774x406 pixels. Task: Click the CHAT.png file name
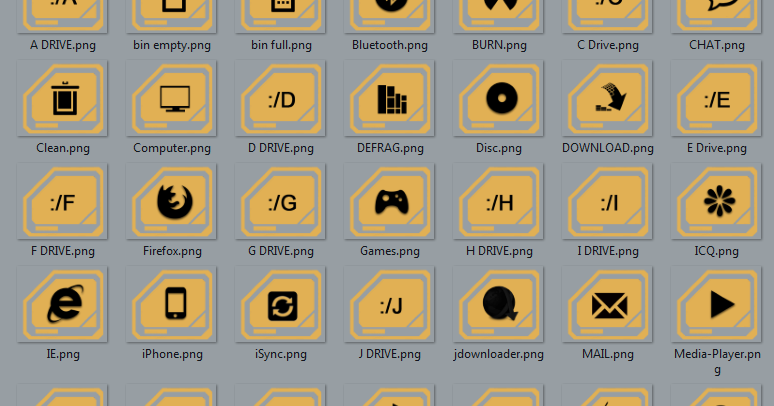pyautogui.click(x=717, y=45)
